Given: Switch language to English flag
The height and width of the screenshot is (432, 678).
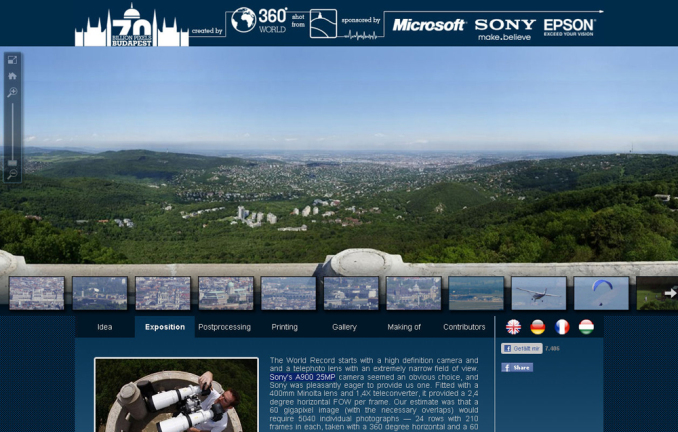Looking at the screenshot, I should pos(514,327).
